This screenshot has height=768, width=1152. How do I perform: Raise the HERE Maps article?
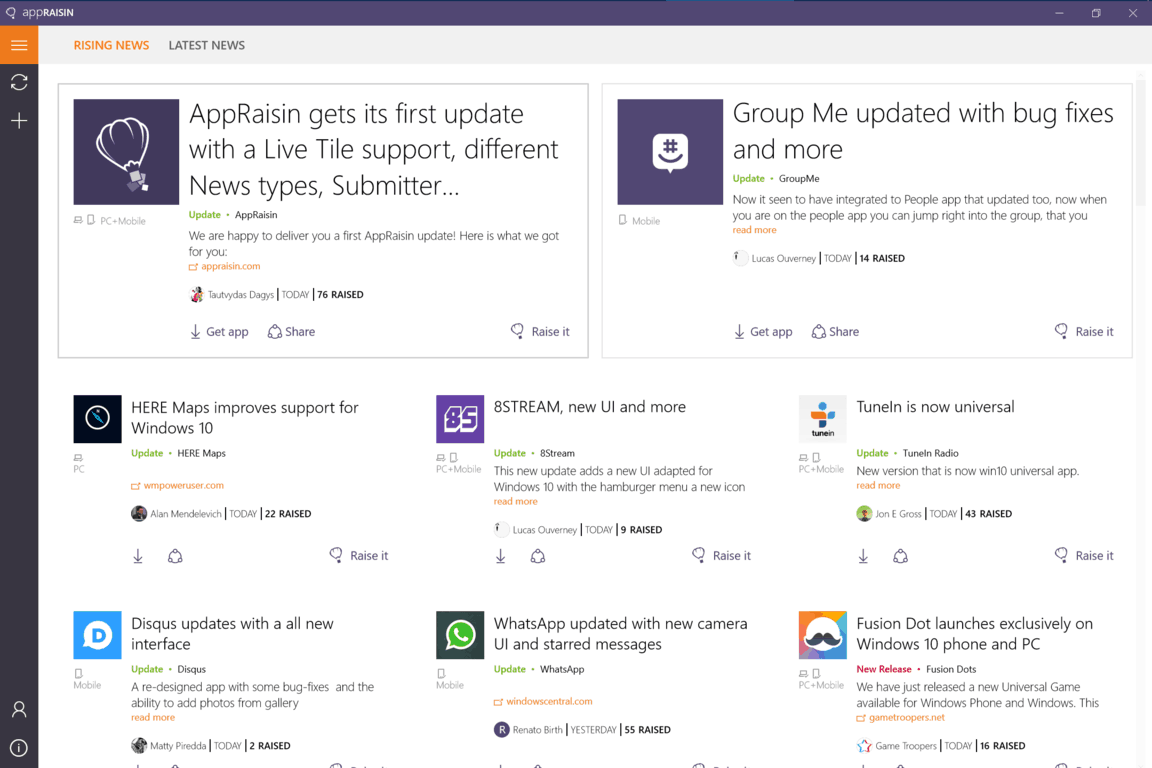click(x=359, y=556)
